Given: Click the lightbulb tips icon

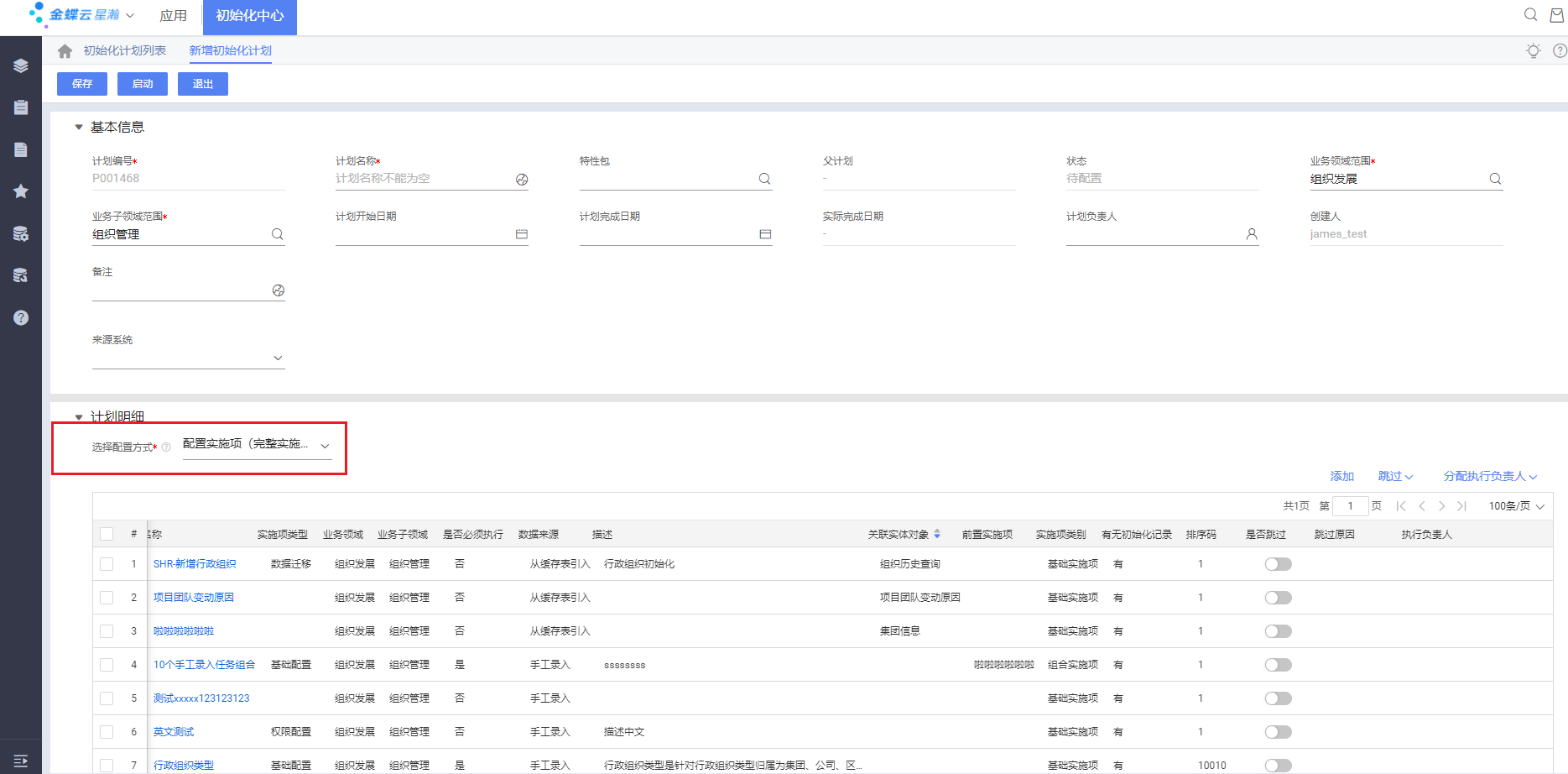Looking at the screenshot, I should coord(1533,51).
